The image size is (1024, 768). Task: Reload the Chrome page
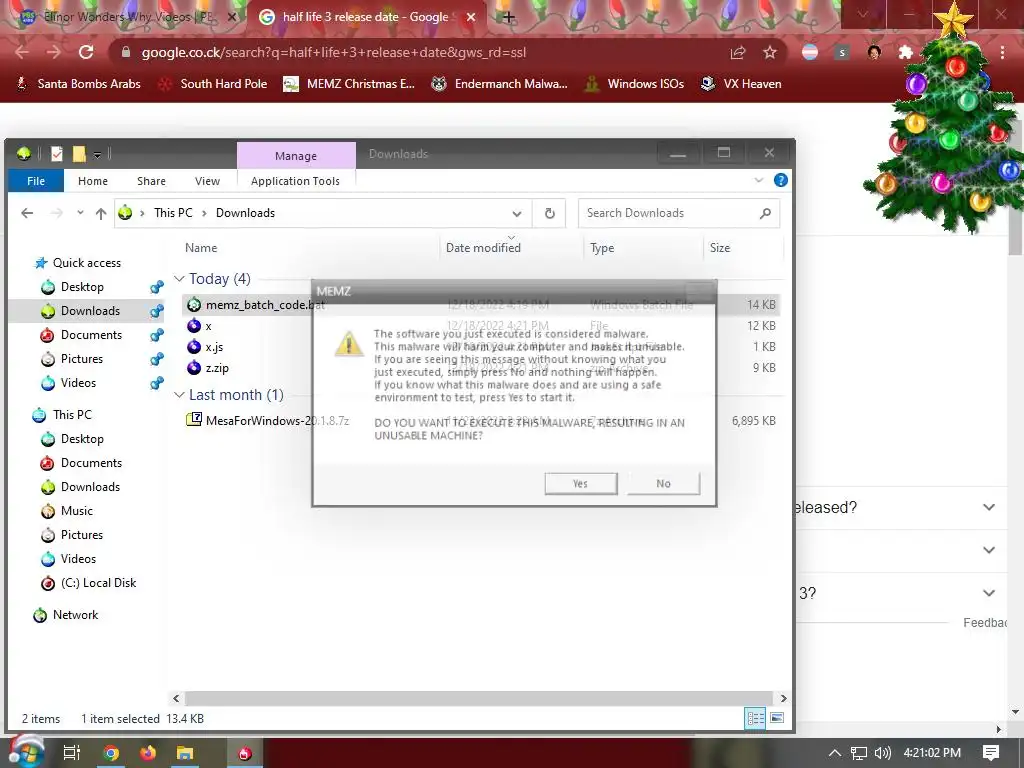[86, 52]
